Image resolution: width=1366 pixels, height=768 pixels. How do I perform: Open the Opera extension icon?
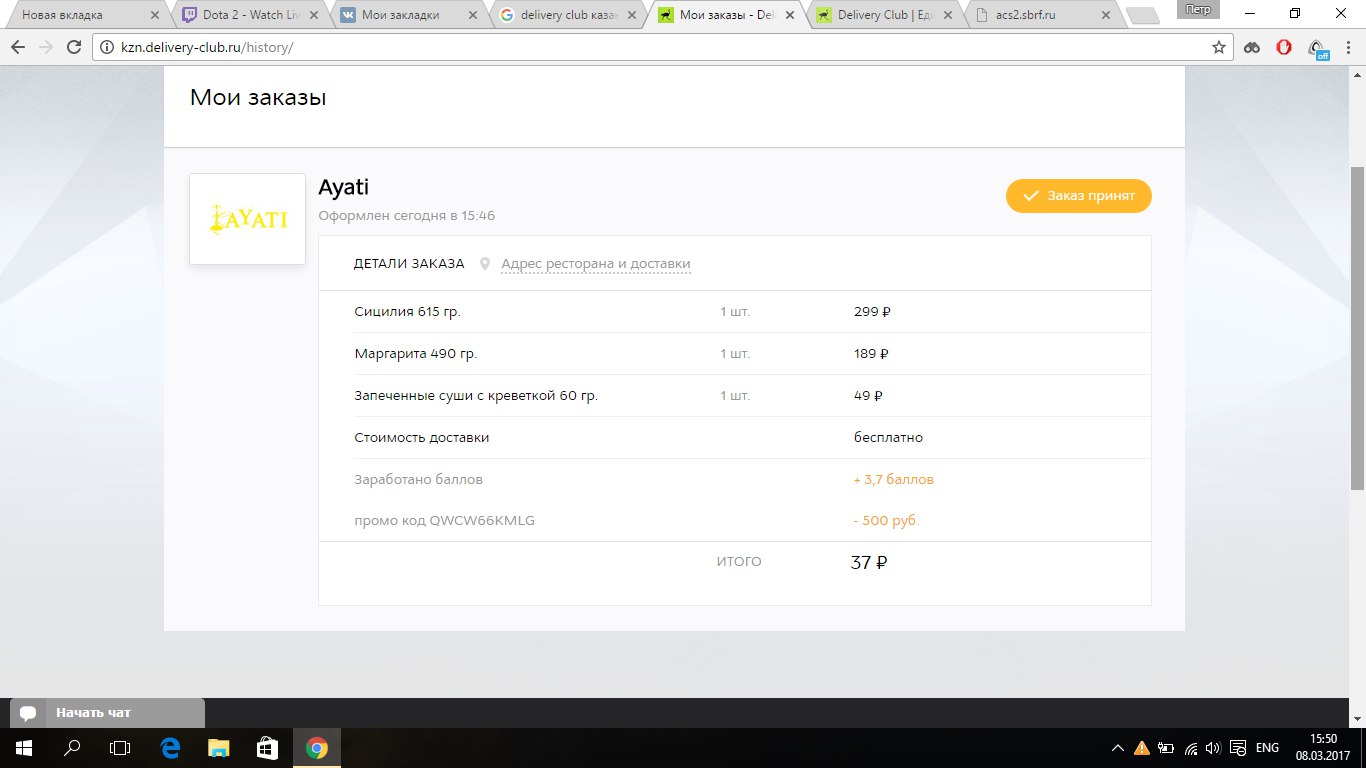pos(1286,47)
